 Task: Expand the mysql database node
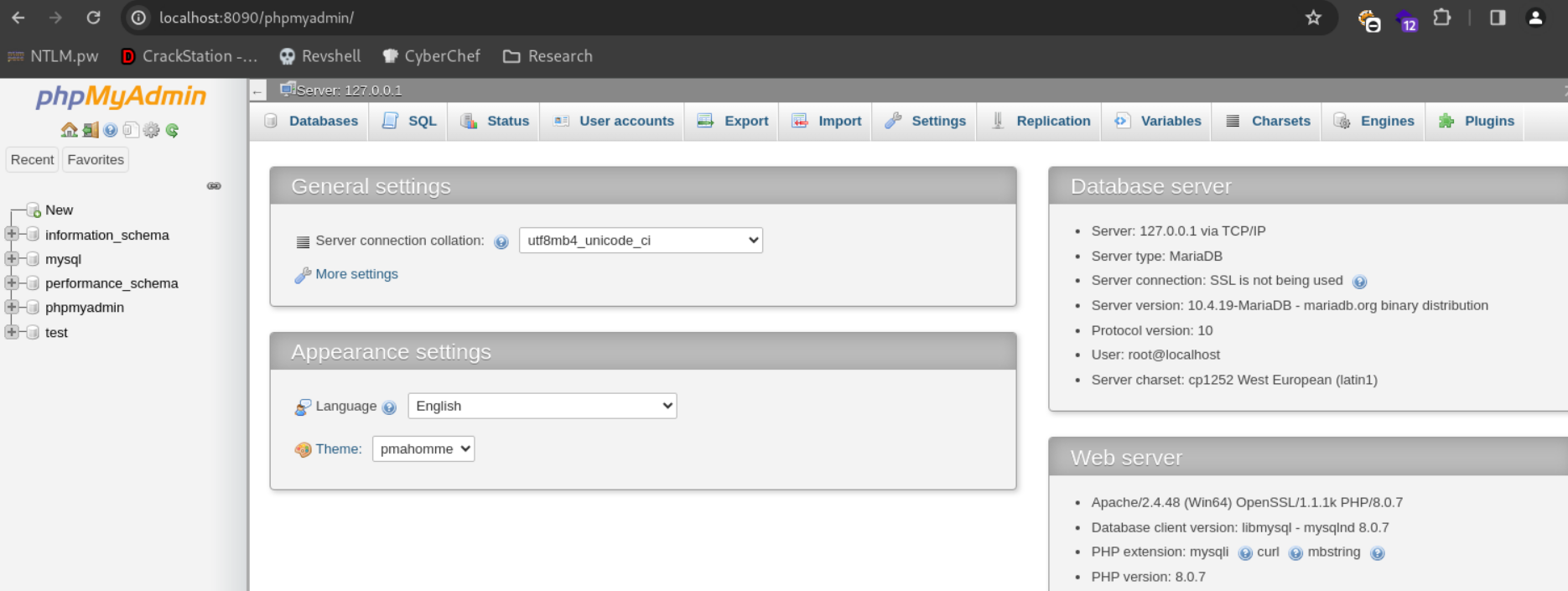point(11,258)
